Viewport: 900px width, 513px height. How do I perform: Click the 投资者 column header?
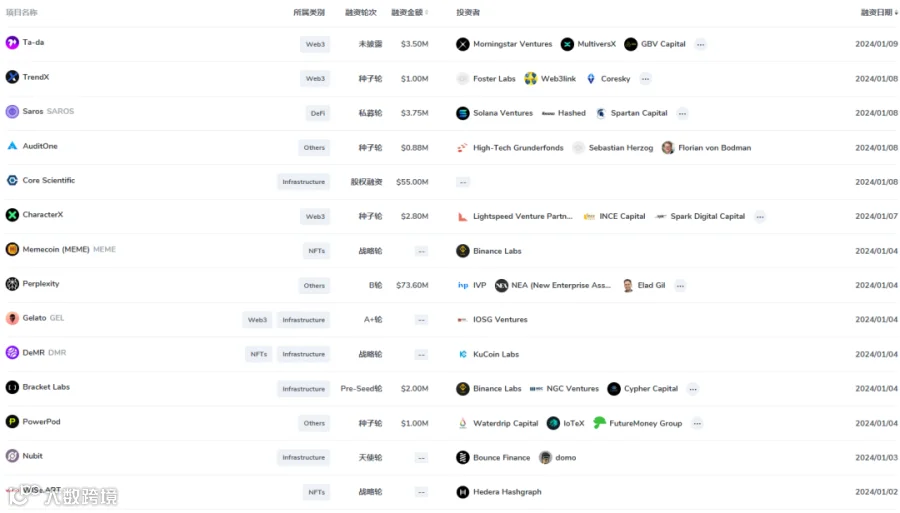click(x=468, y=13)
